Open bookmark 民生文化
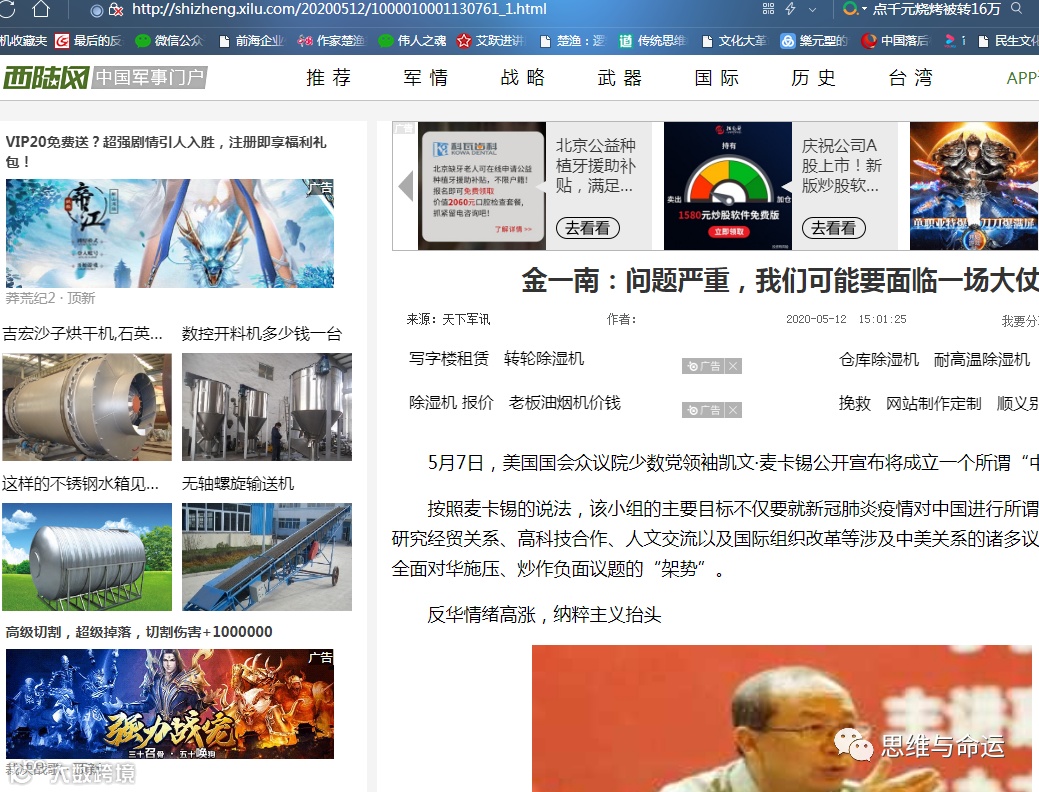This screenshot has height=792, width=1039. pyautogui.click(x=1008, y=40)
